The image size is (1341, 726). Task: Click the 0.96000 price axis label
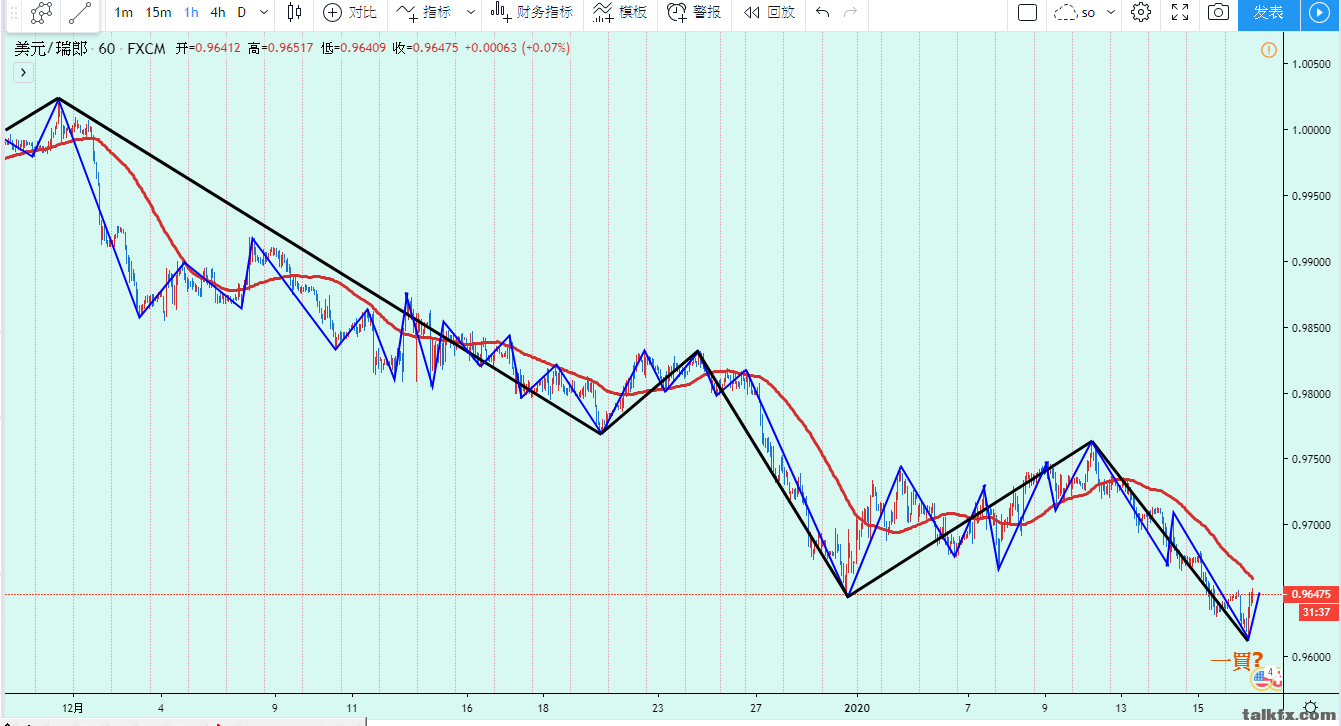pyautogui.click(x=1313, y=658)
